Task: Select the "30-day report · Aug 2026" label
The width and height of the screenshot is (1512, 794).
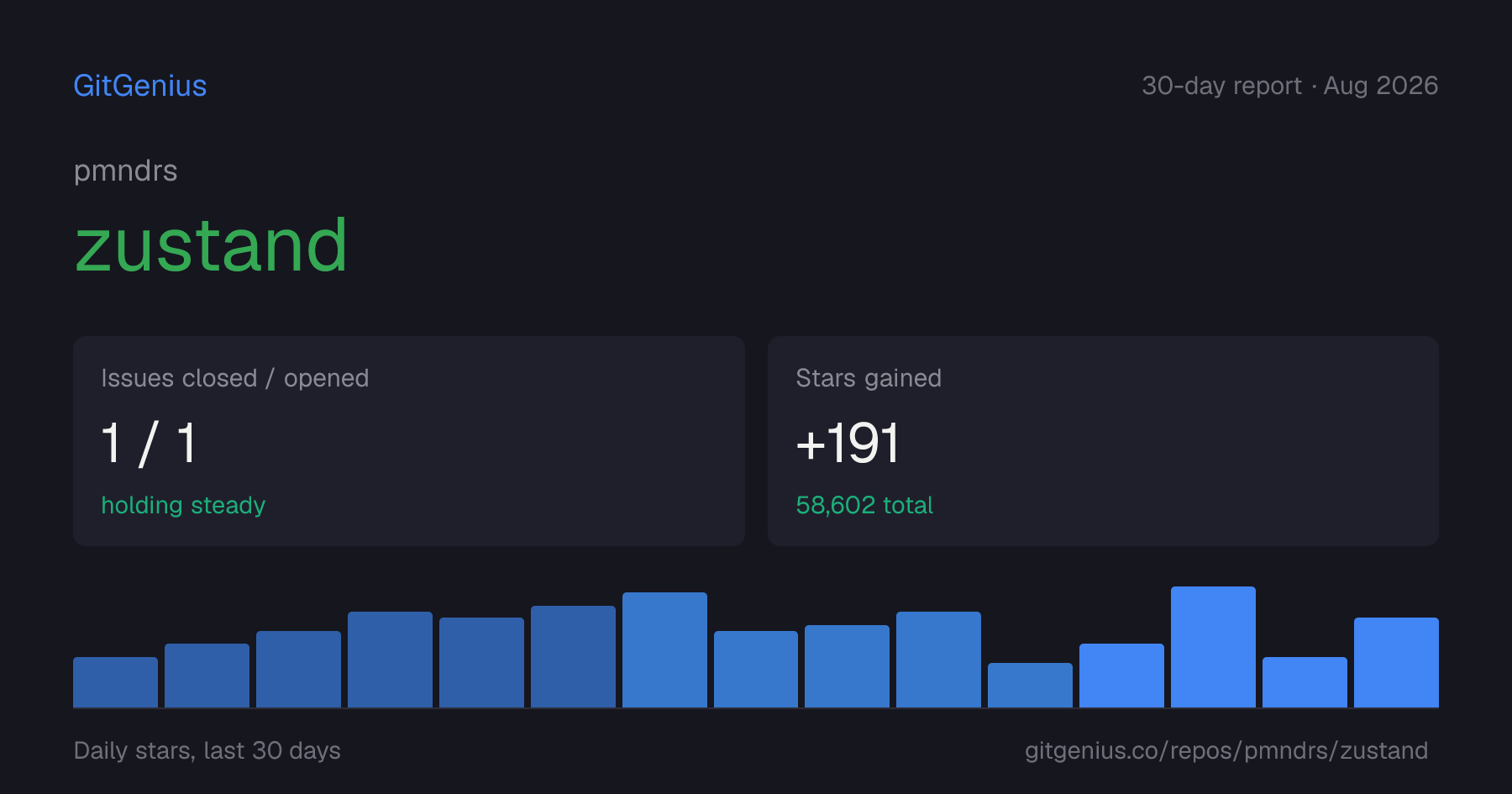Action: click(1289, 86)
